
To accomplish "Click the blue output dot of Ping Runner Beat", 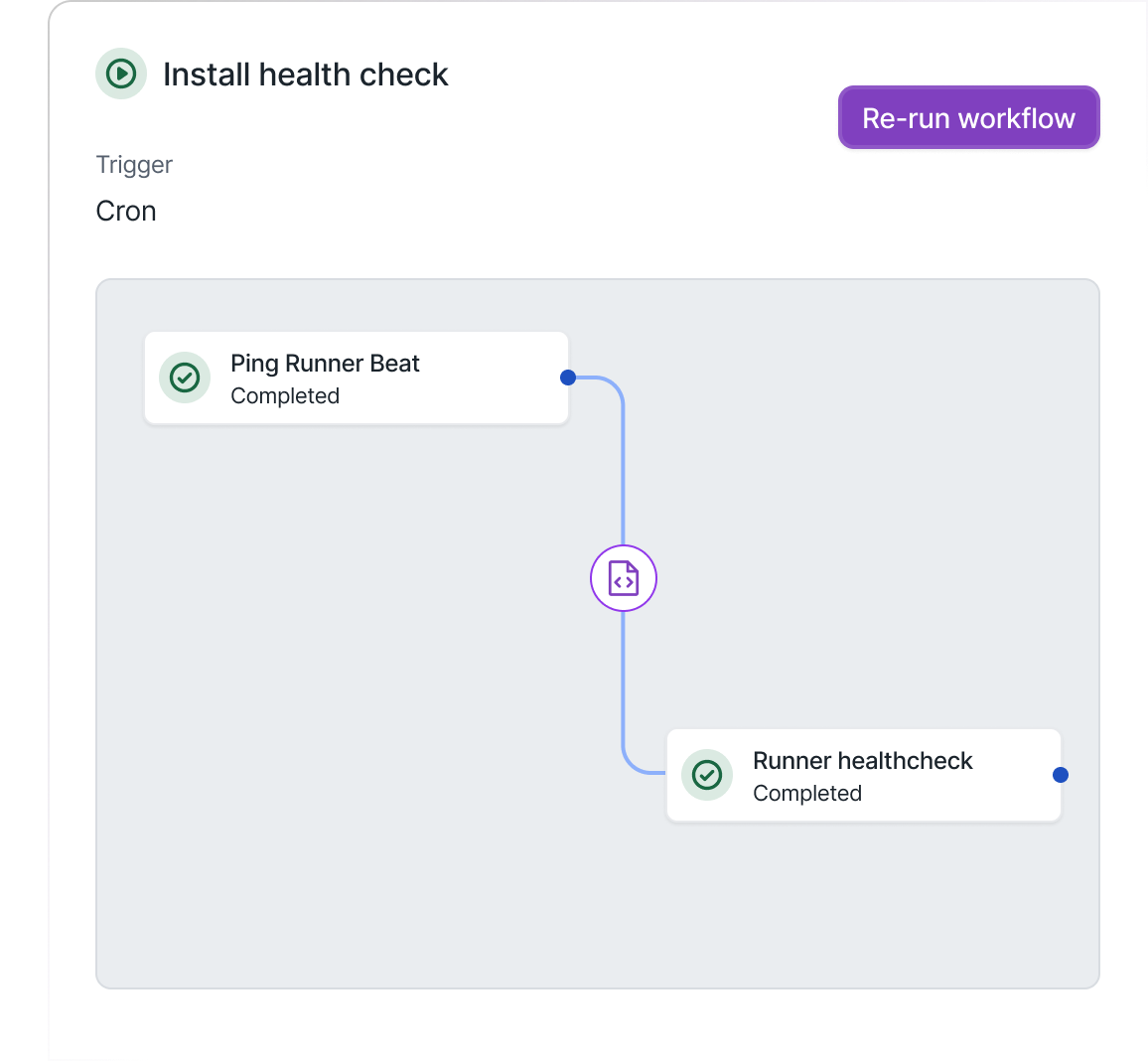I will [x=568, y=378].
